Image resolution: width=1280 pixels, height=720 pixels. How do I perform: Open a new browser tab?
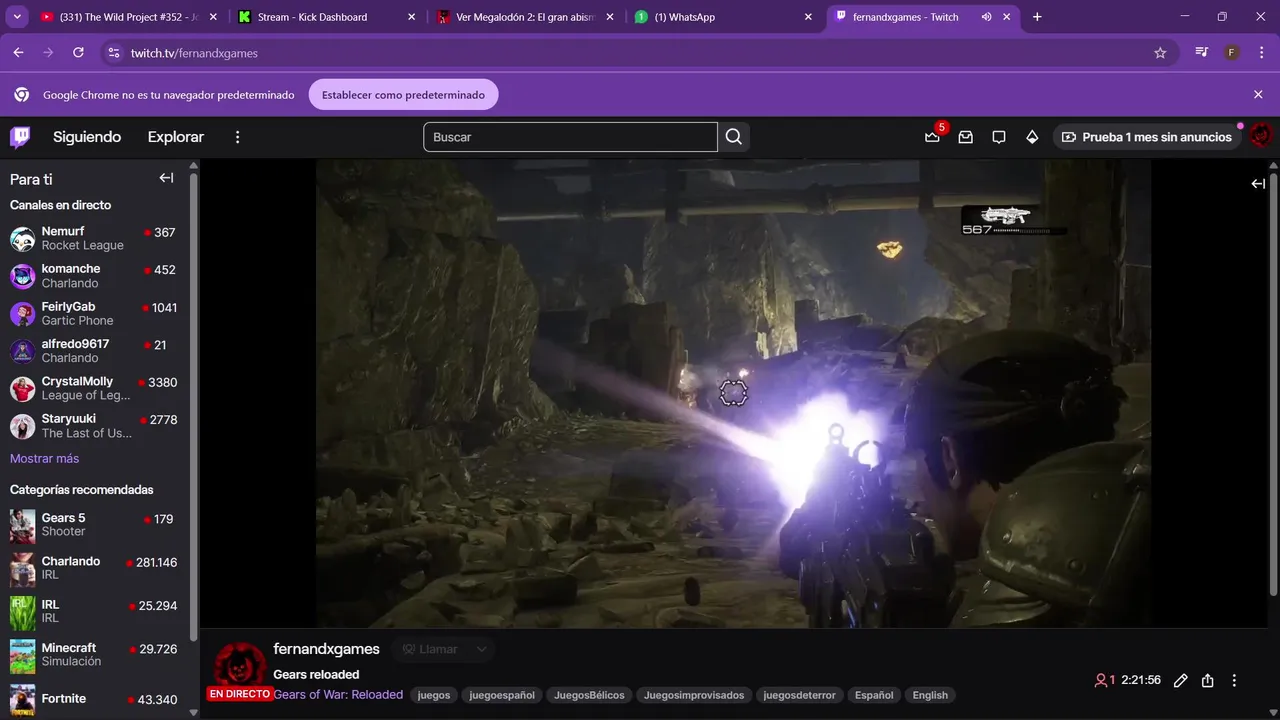pos(1037,17)
